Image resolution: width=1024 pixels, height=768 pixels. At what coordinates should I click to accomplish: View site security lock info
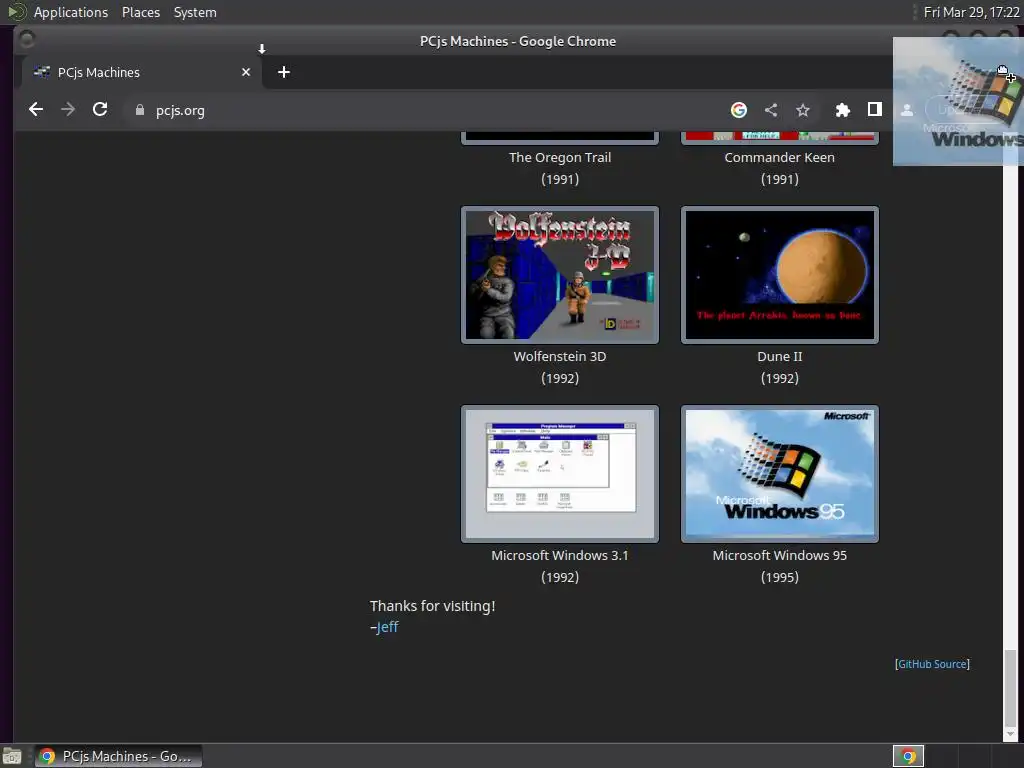pyautogui.click(x=140, y=110)
